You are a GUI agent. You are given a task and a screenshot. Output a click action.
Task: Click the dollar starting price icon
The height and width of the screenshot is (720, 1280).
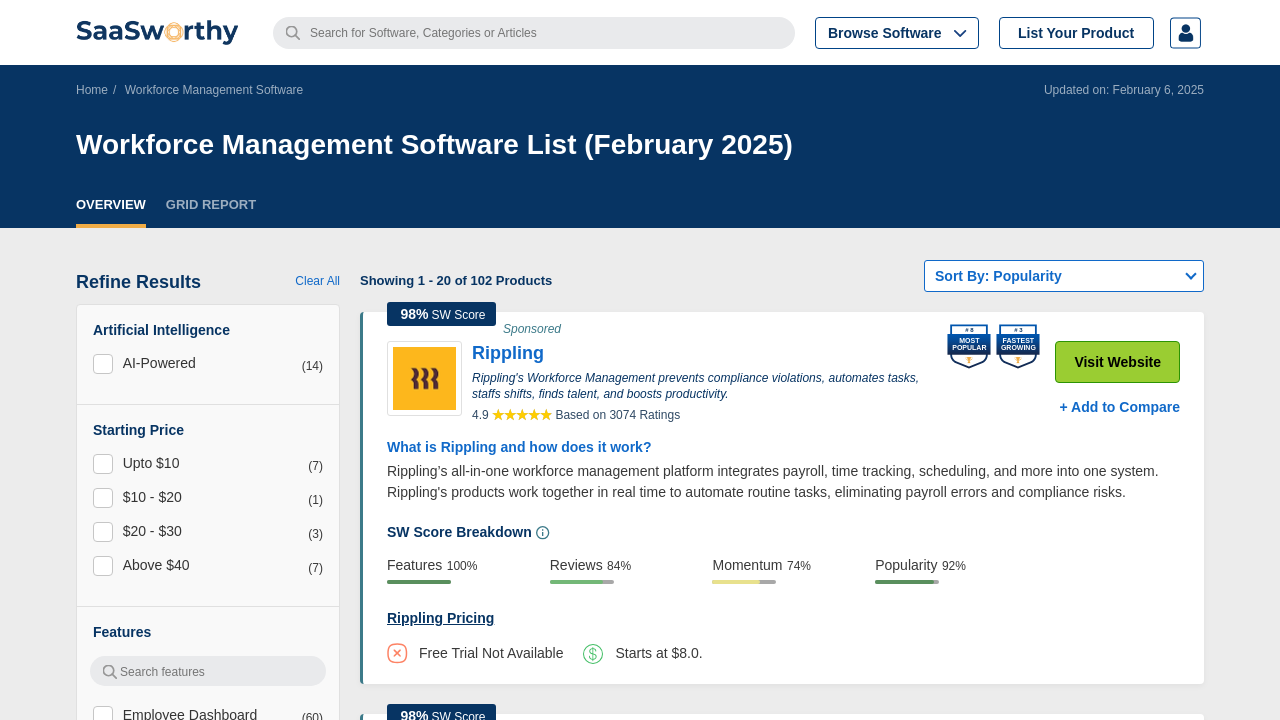(x=593, y=654)
